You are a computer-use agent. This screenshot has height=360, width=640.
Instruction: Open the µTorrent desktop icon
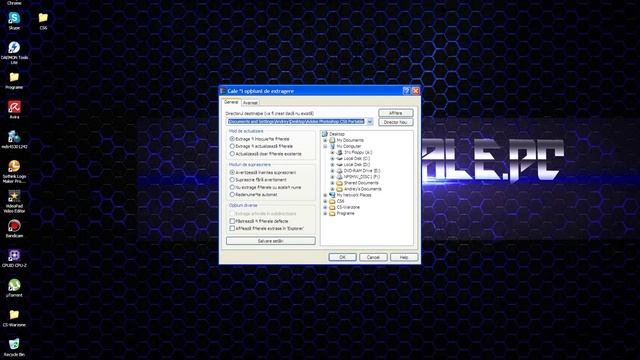point(14,285)
